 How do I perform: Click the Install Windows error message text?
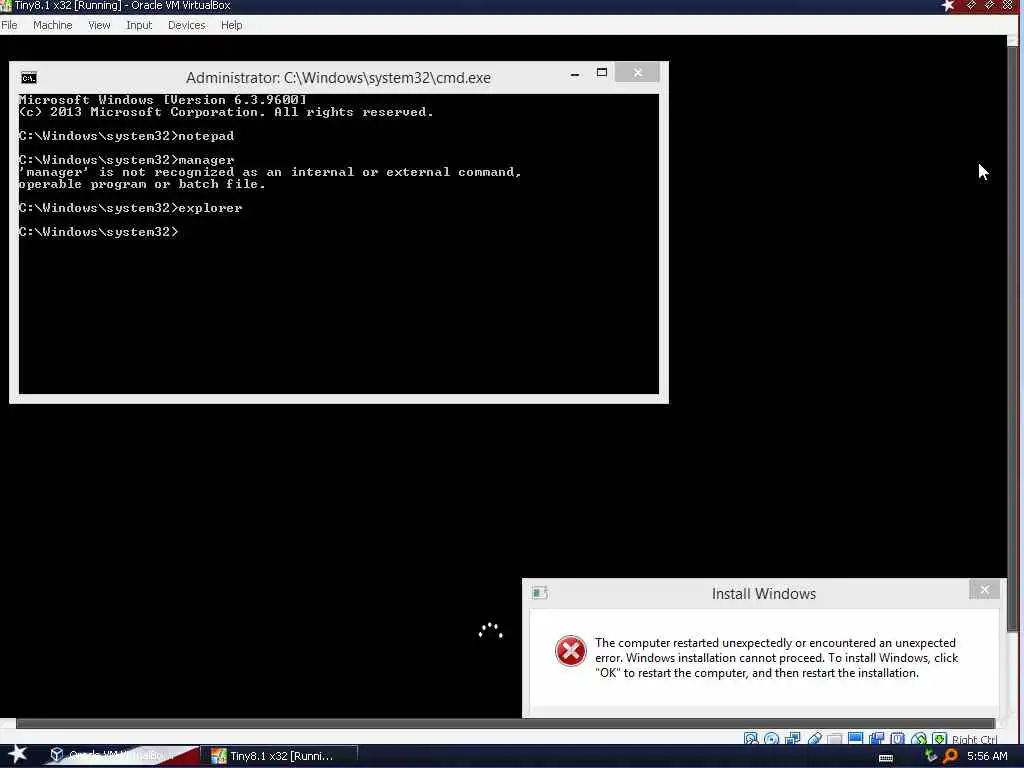point(776,658)
